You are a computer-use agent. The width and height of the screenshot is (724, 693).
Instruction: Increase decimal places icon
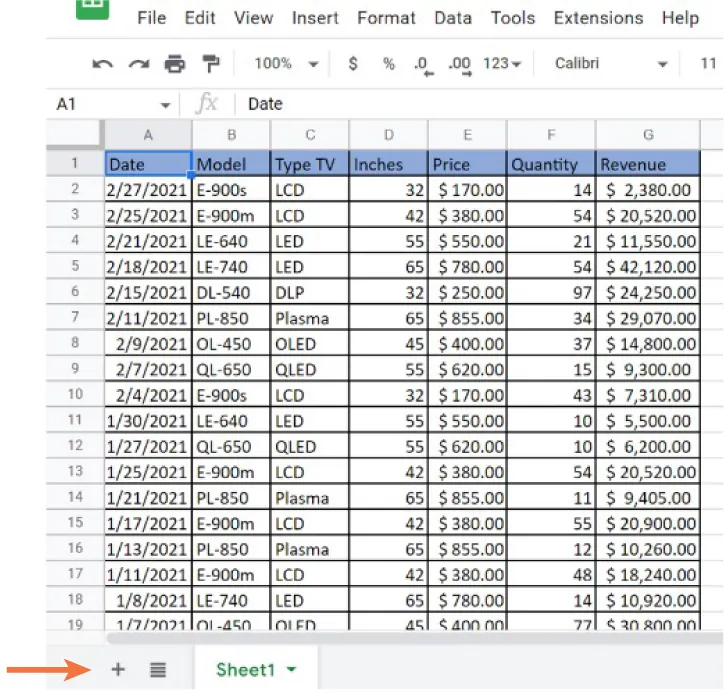(459, 65)
